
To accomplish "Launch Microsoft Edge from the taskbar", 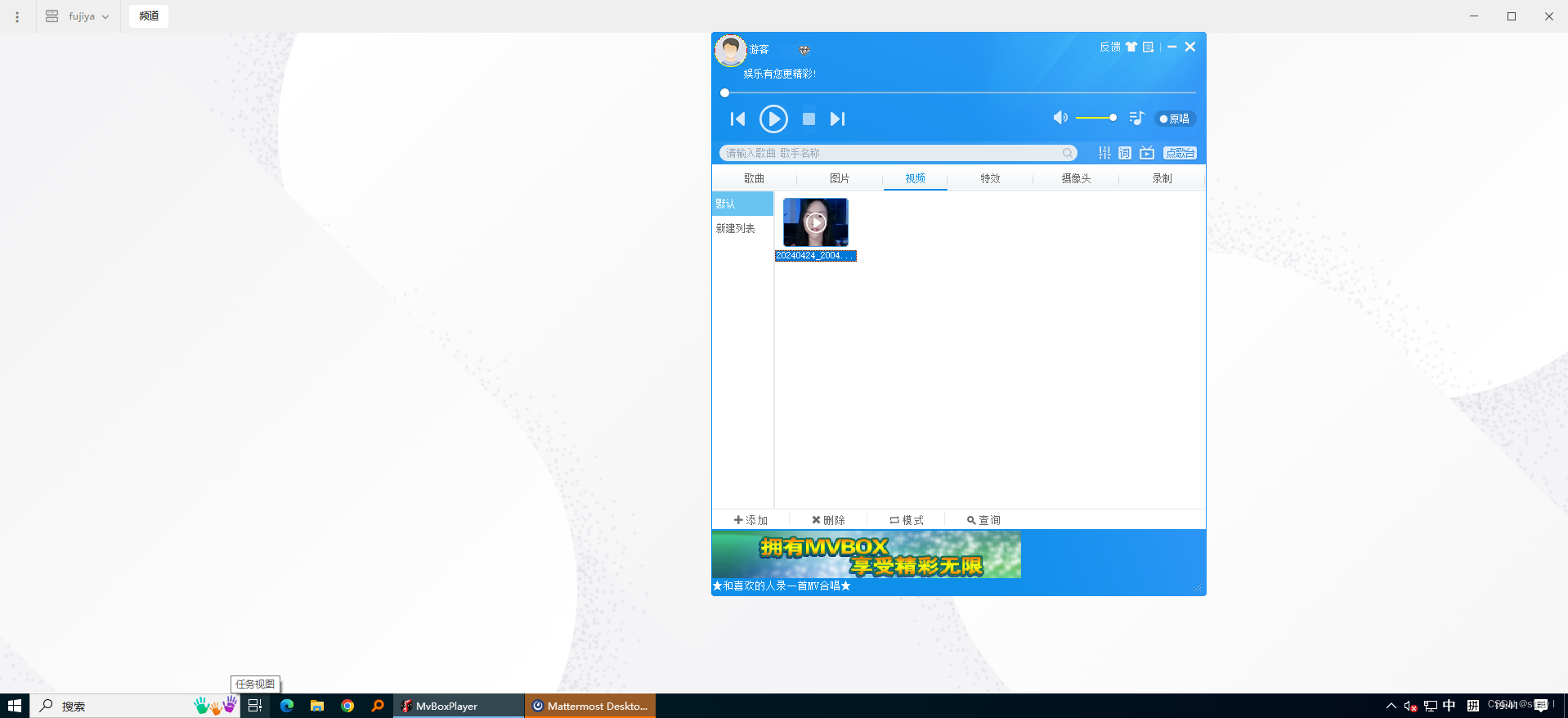I will point(287,706).
